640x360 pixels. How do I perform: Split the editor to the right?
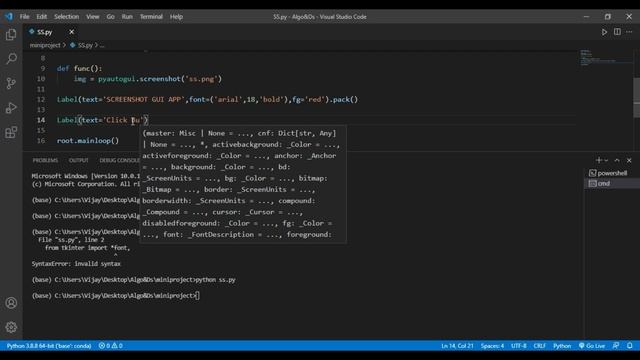tap(617, 32)
